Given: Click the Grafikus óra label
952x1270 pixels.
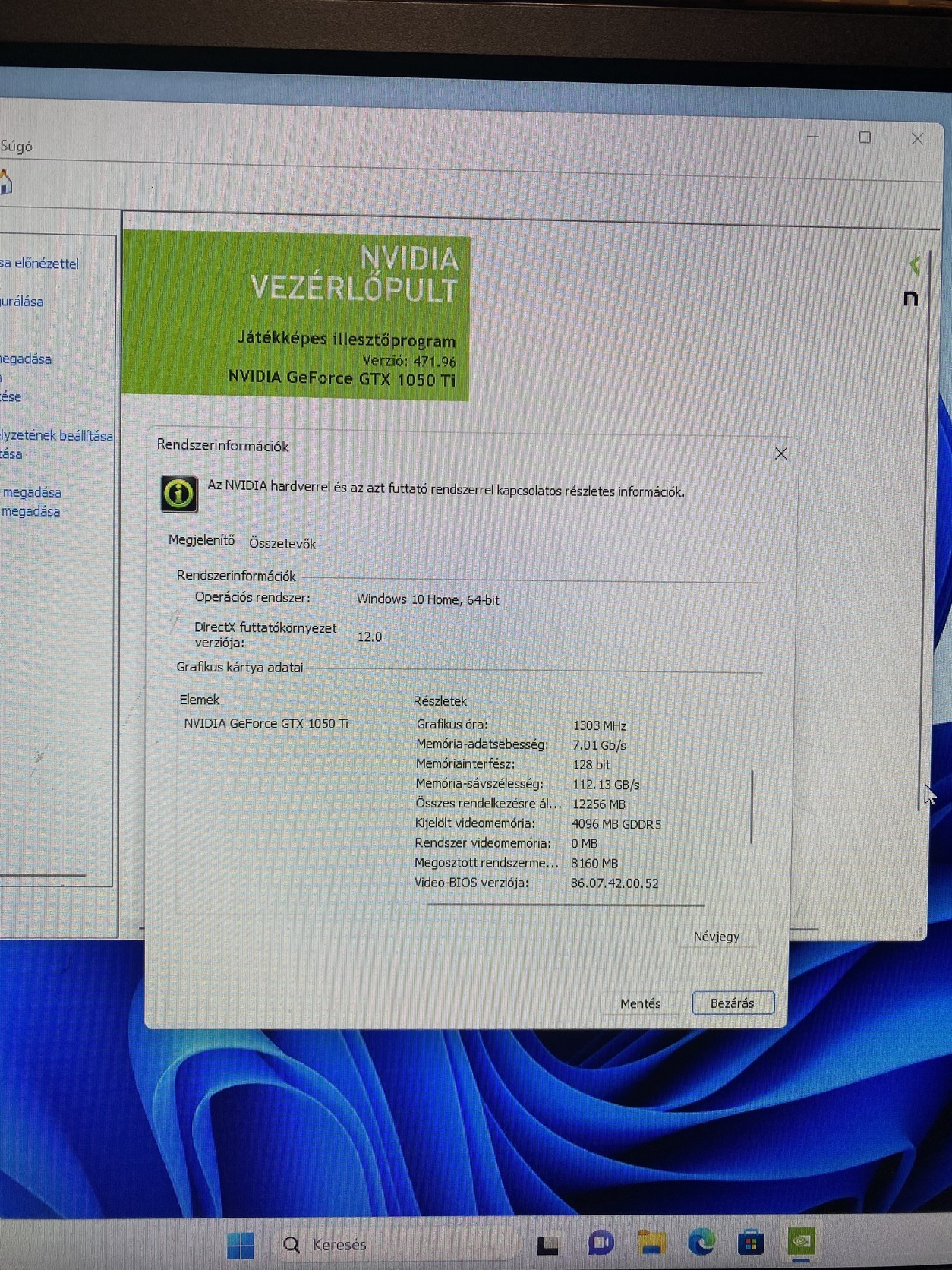Looking at the screenshot, I should click(452, 724).
